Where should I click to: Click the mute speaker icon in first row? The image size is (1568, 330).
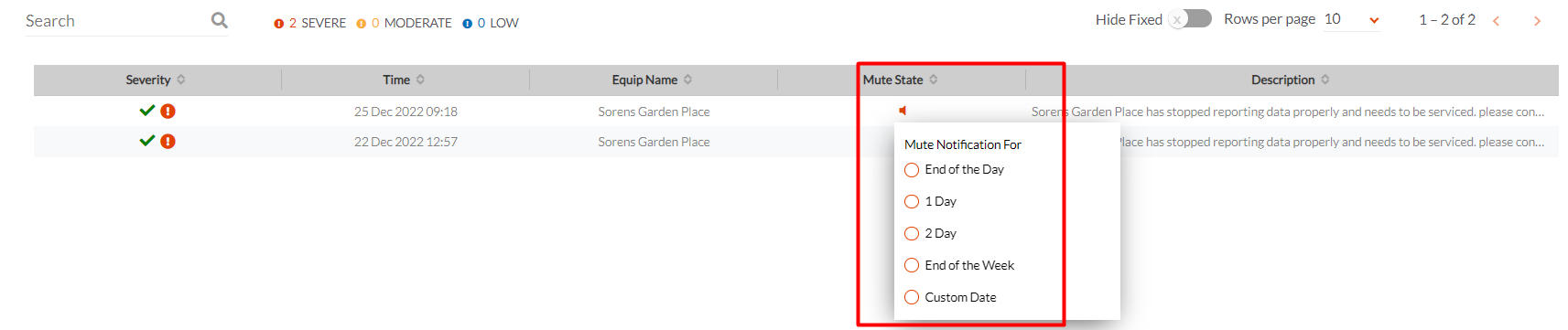tap(903, 111)
